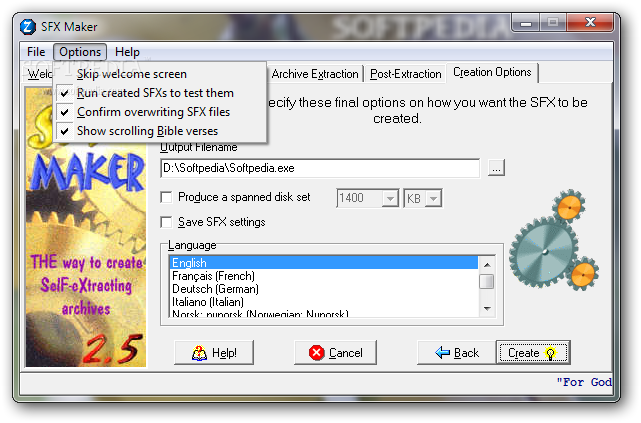This screenshot has height=423, width=641.
Task: Switch to the Post-Extraction tab
Action: (406, 74)
